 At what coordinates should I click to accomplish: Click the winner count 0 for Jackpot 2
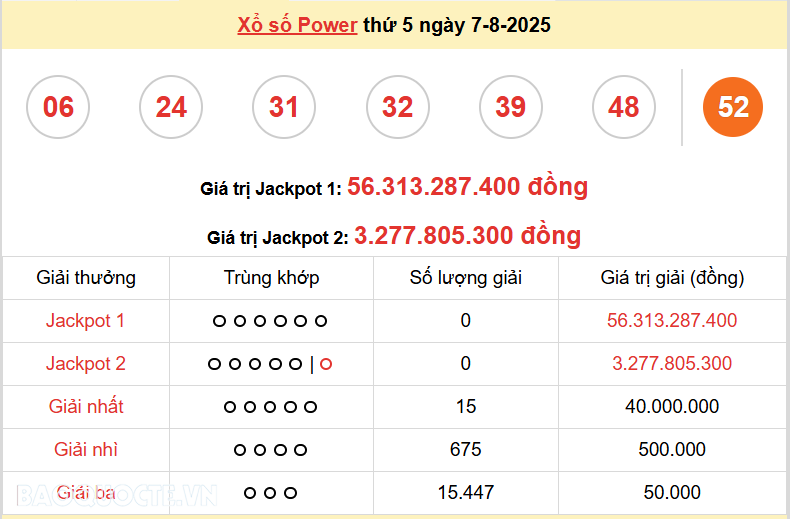click(466, 363)
